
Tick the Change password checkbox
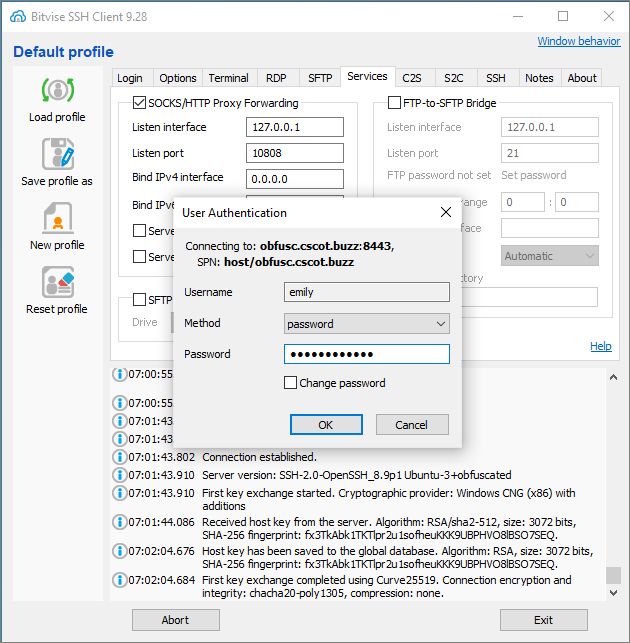tap(290, 383)
